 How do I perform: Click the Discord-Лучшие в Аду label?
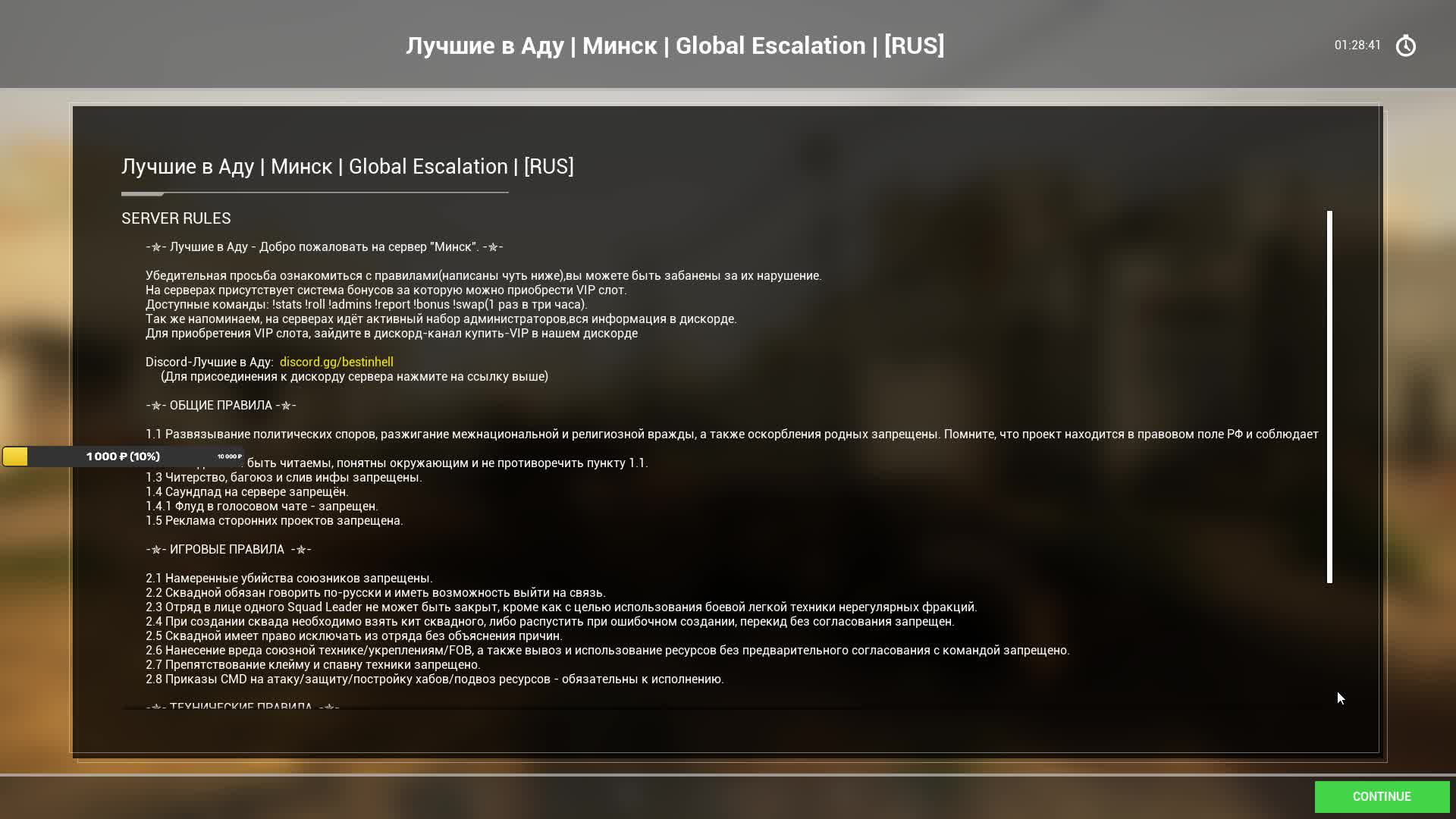[x=209, y=362]
